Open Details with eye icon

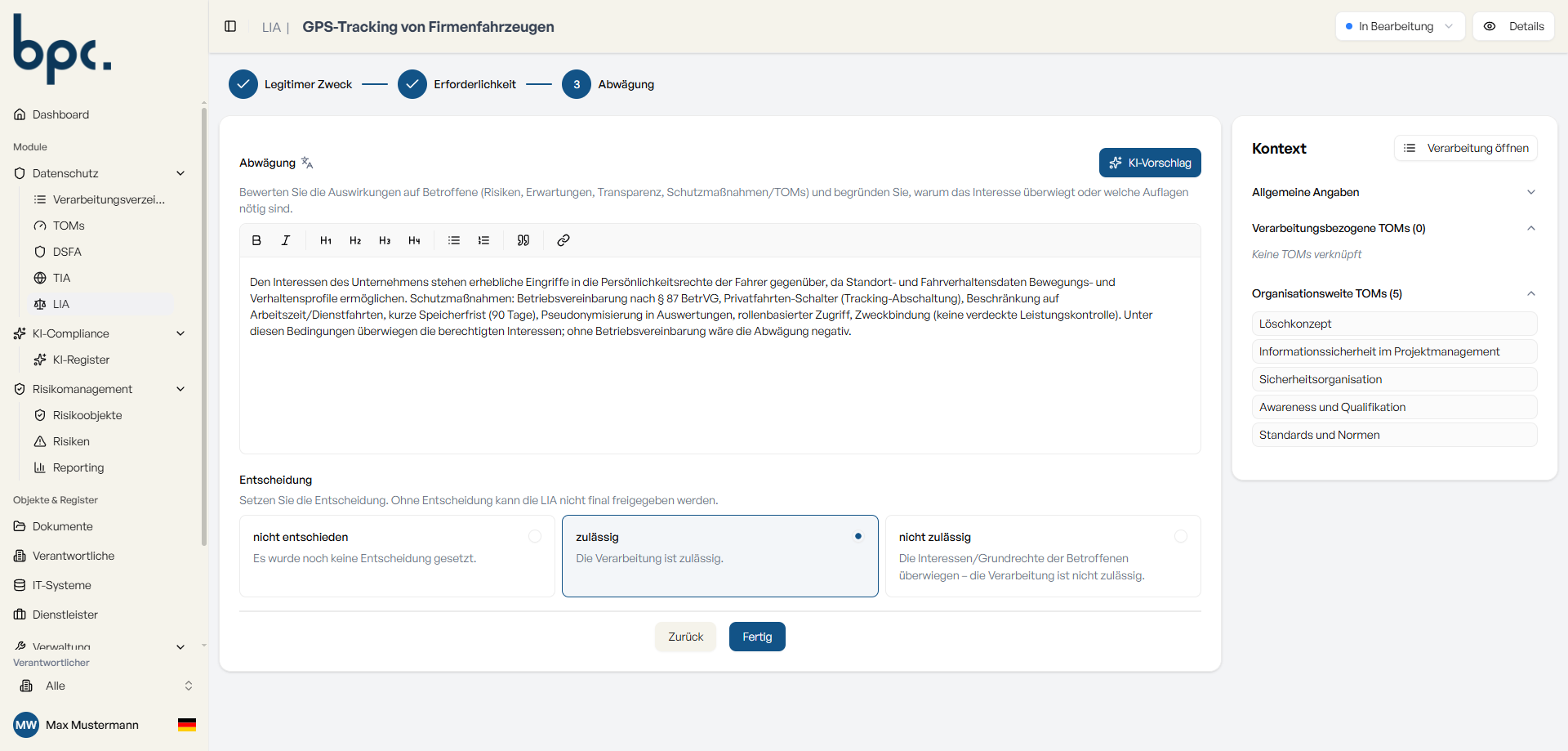[x=1513, y=26]
